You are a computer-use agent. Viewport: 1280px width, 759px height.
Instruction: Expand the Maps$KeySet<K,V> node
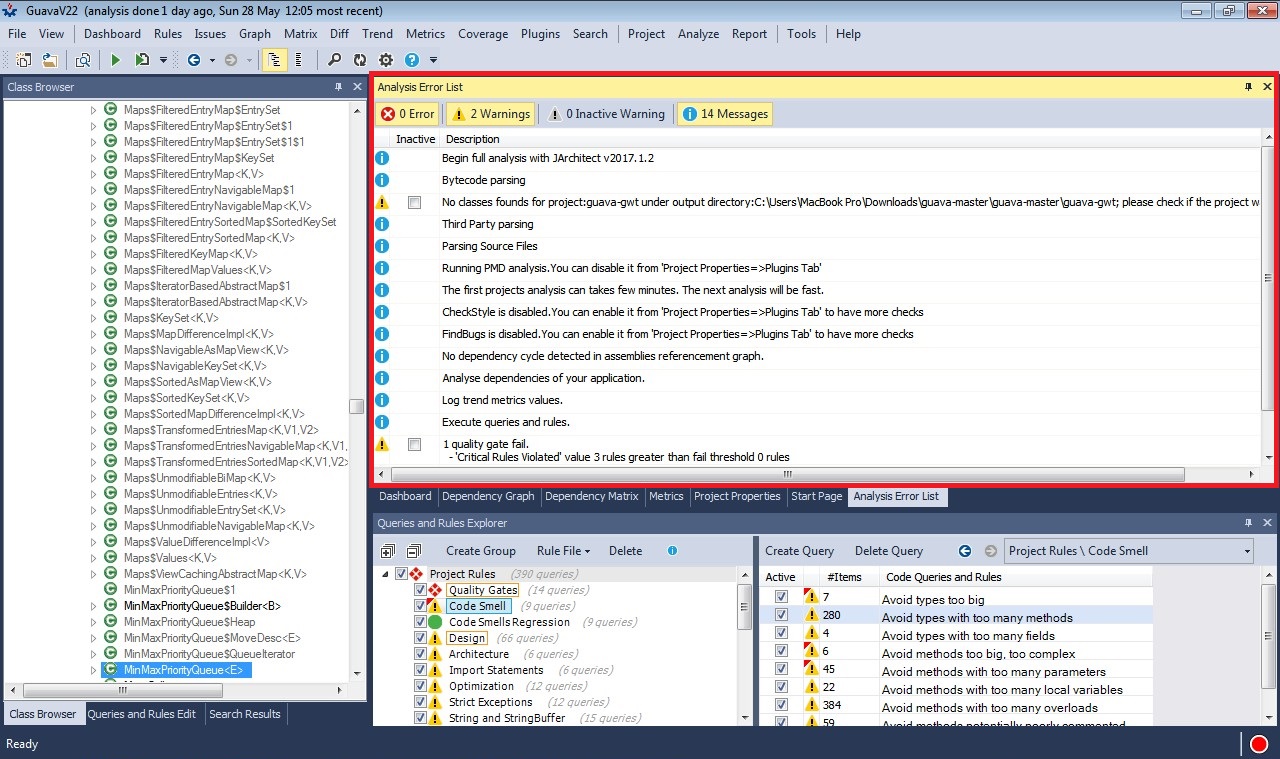coord(94,318)
